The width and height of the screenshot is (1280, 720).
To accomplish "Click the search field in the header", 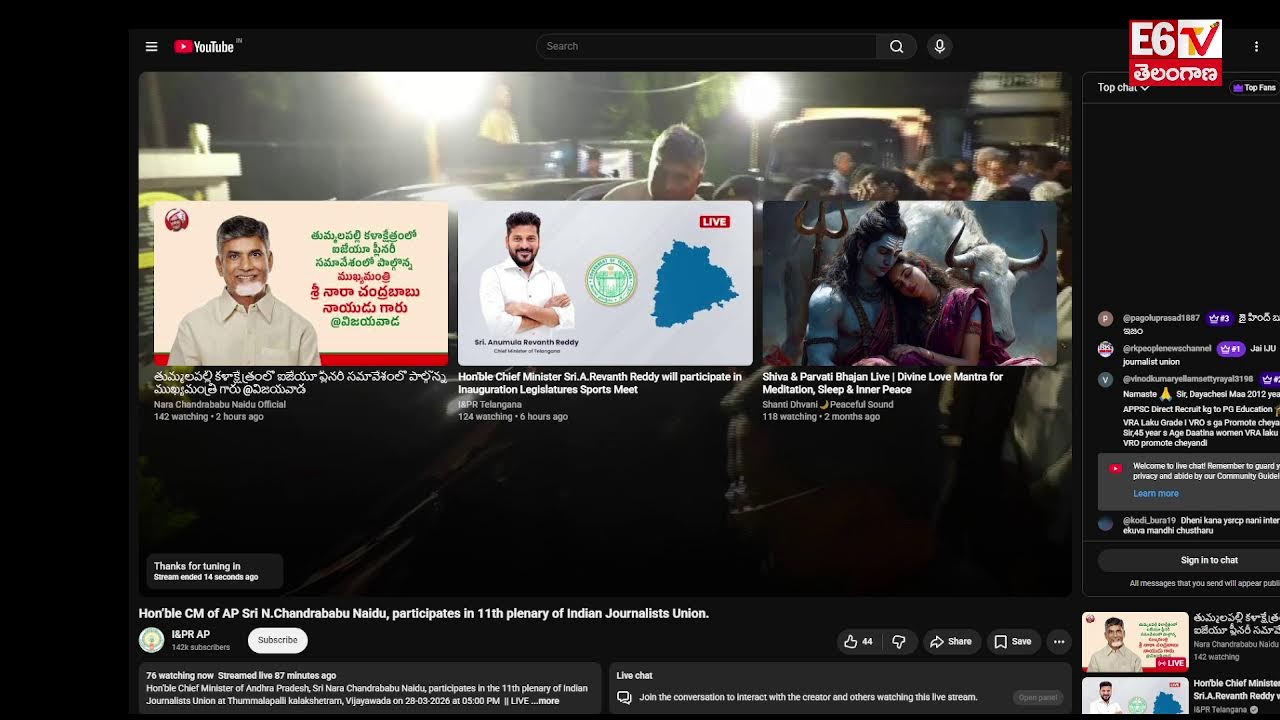I will coord(706,46).
